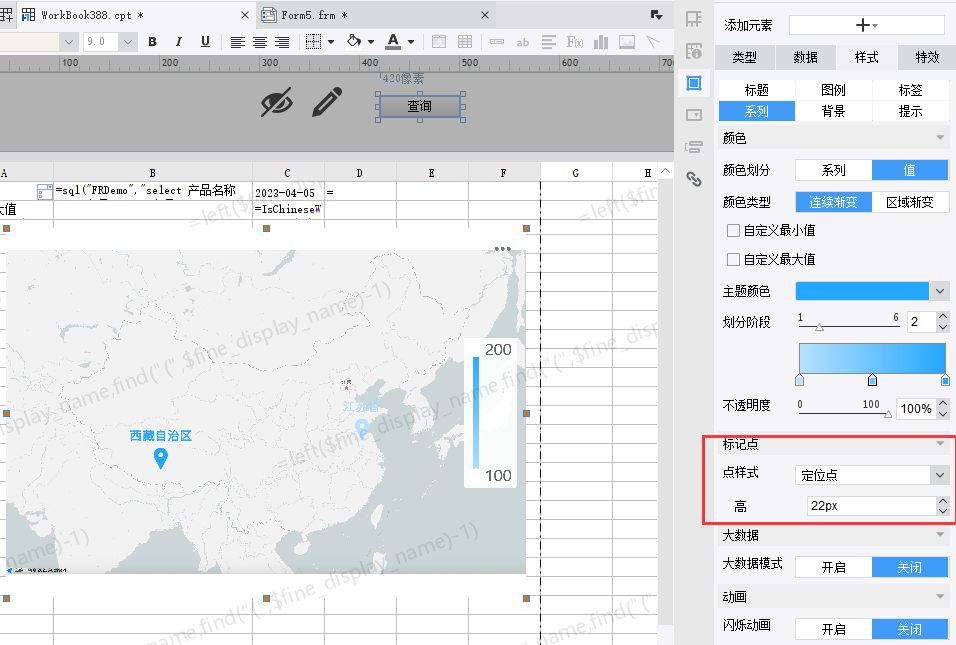Open the hyperlink chain sidebar icon
956x645 pixels.
pos(694,179)
